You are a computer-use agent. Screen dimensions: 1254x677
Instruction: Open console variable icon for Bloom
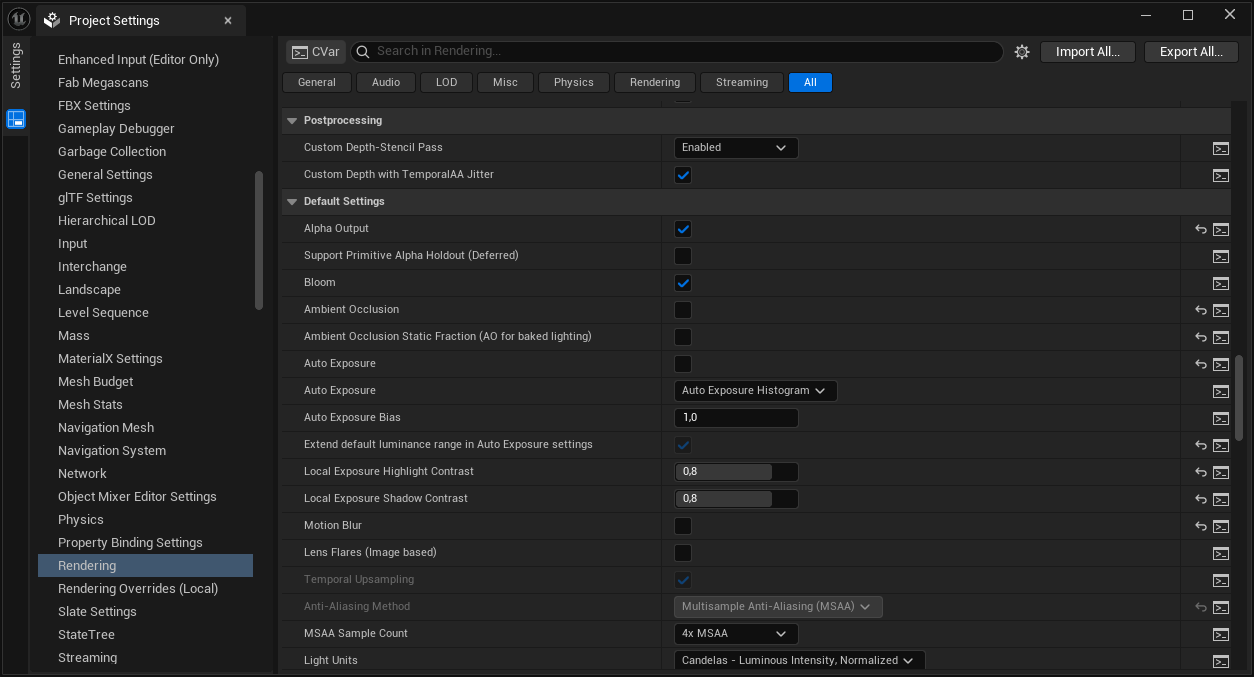[x=1221, y=283]
